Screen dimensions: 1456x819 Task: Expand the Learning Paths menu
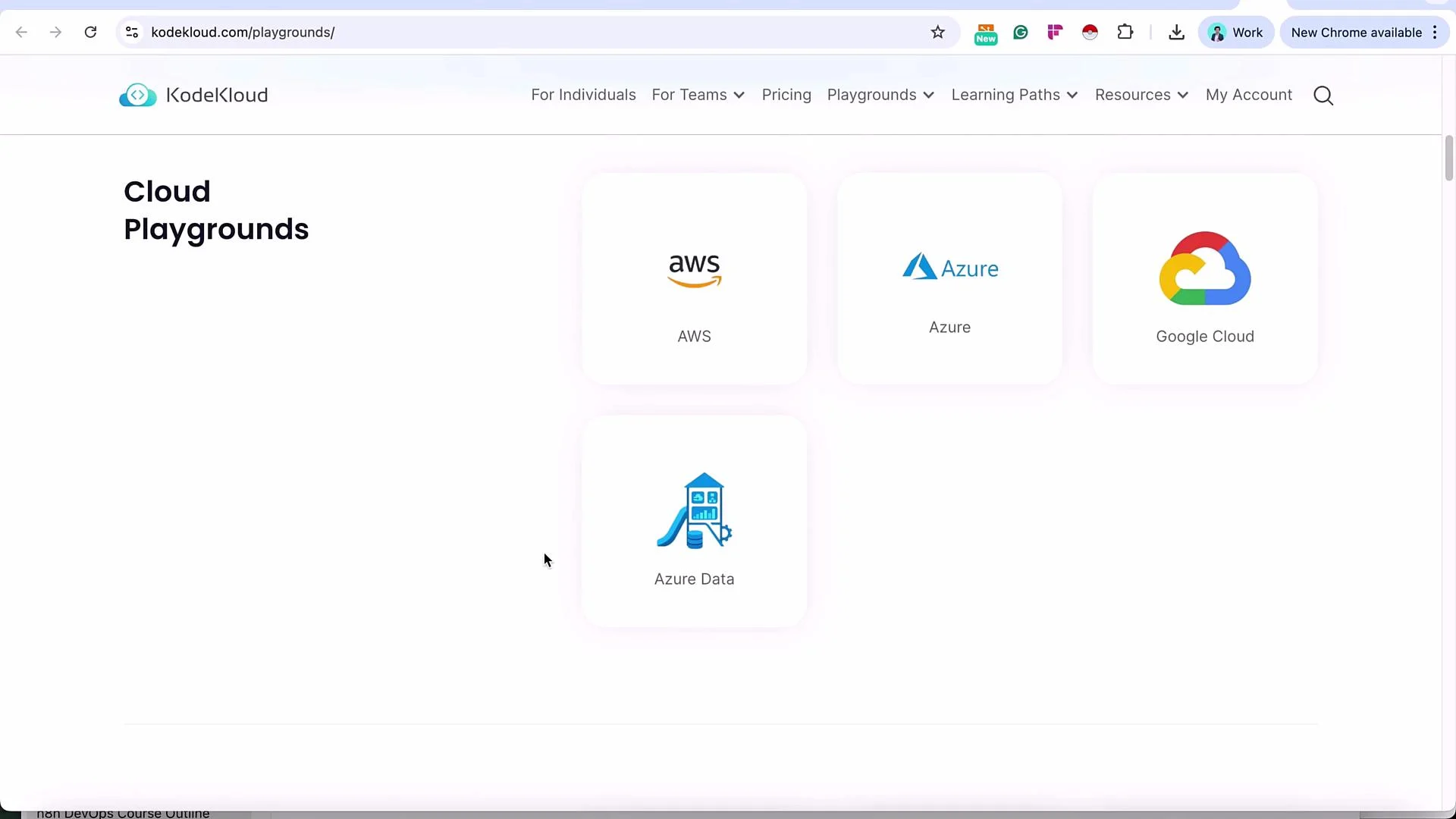click(x=1015, y=95)
